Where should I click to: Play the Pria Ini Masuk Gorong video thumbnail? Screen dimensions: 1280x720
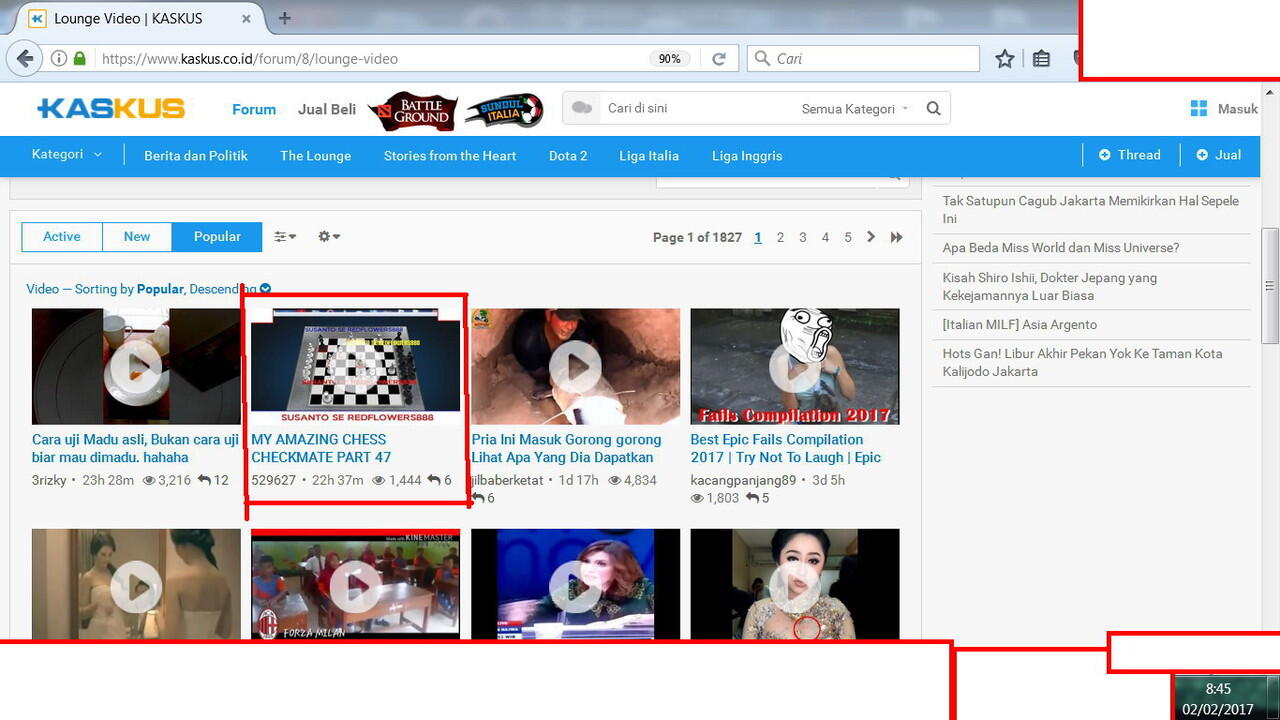click(575, 366)
